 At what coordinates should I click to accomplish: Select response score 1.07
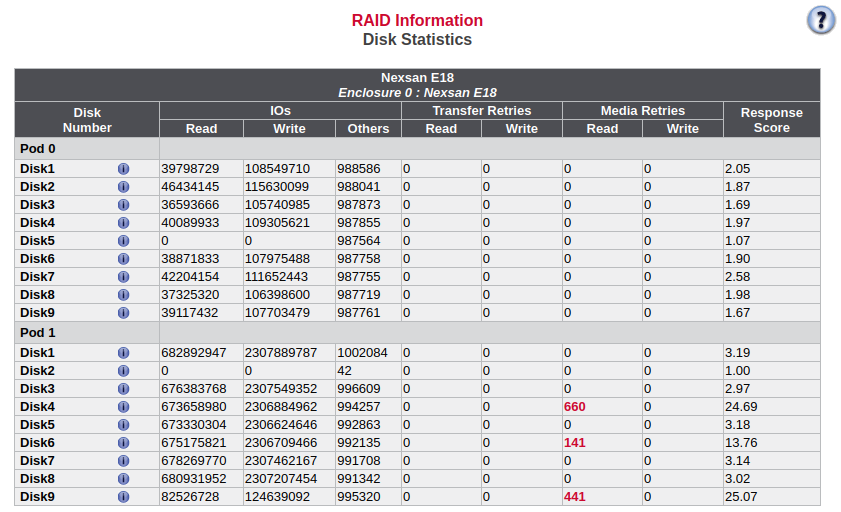point(737,241)
